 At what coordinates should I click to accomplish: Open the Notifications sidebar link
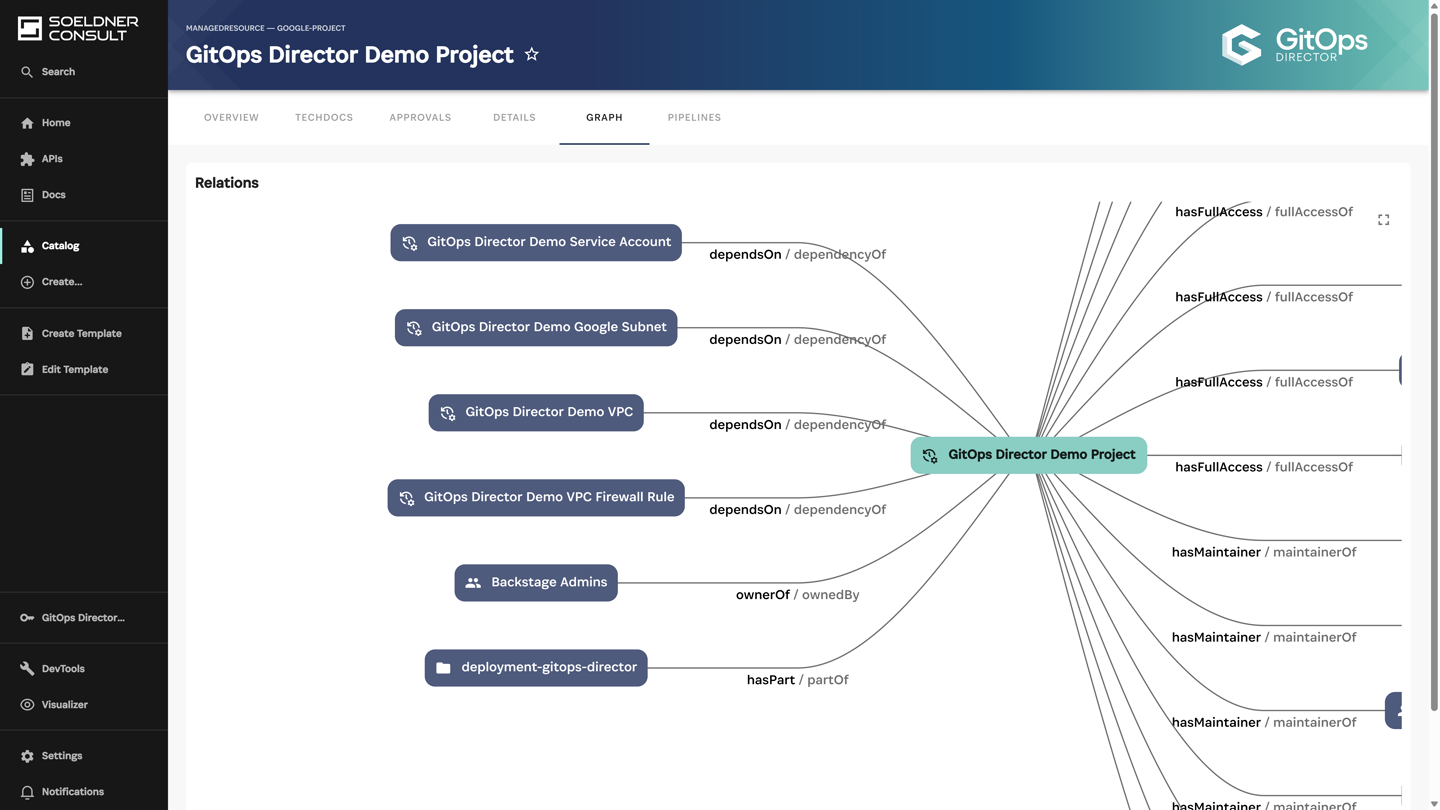click(84, 792)
